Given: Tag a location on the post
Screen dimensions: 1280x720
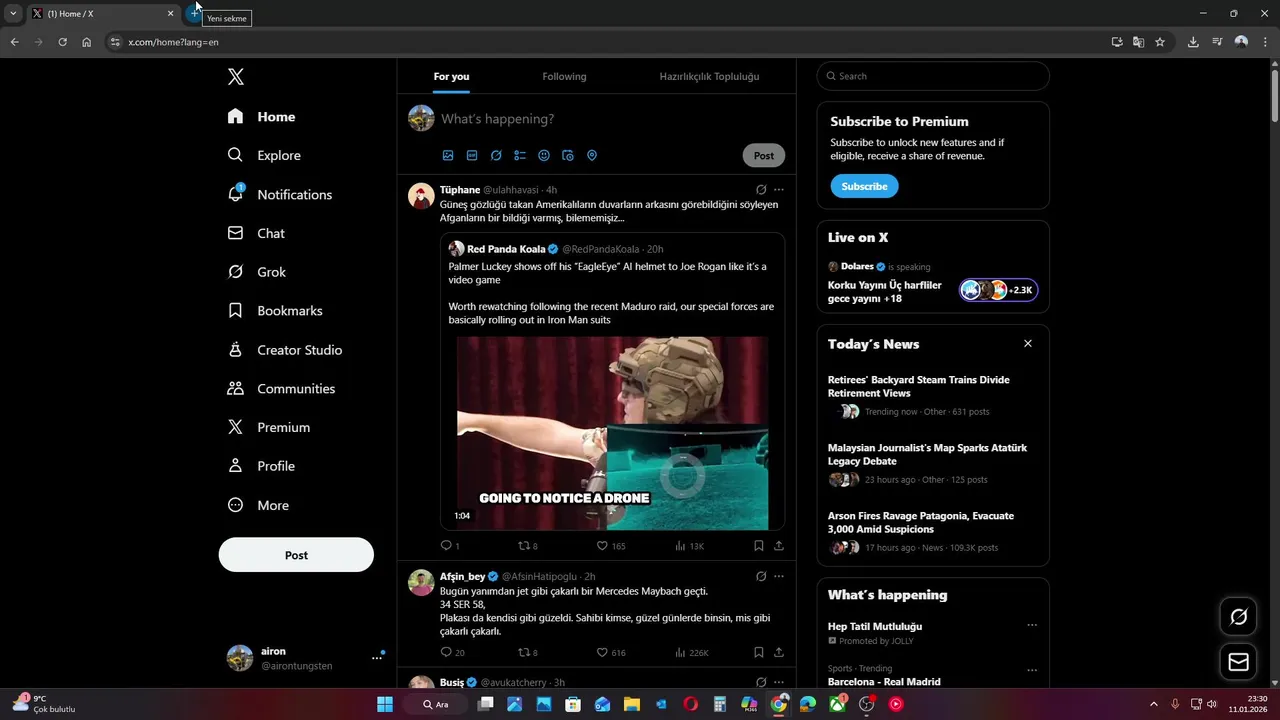Looking at the screenshot, I should pos(592,156).
